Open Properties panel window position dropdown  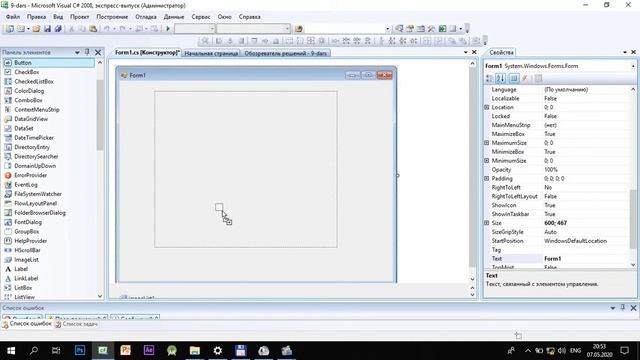click(625, 52)
